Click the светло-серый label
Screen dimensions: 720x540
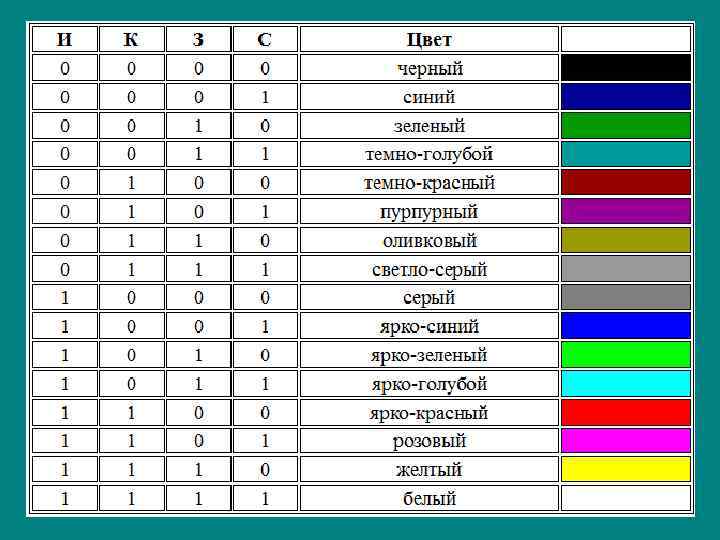[429, 270]
